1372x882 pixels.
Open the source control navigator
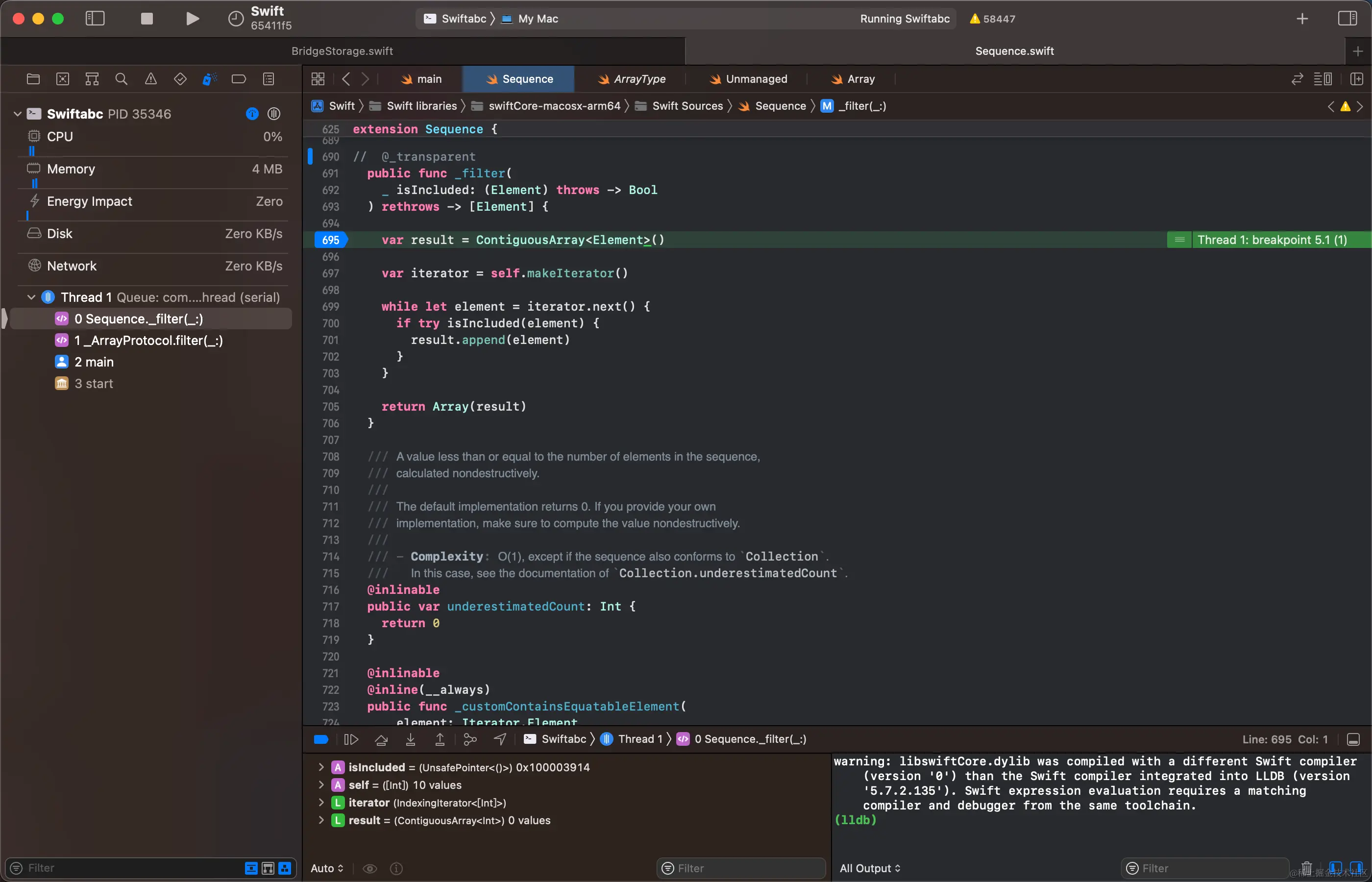click(62, 79)
